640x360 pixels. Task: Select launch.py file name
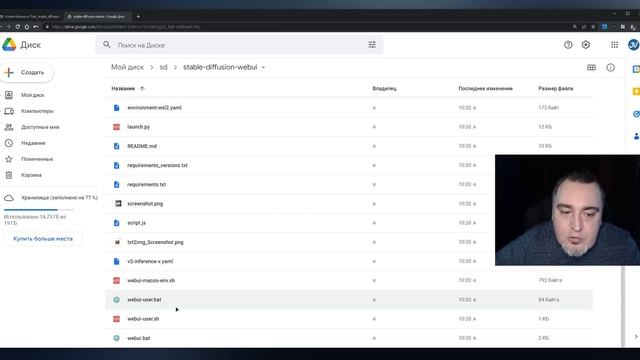[x=138, y=127]
